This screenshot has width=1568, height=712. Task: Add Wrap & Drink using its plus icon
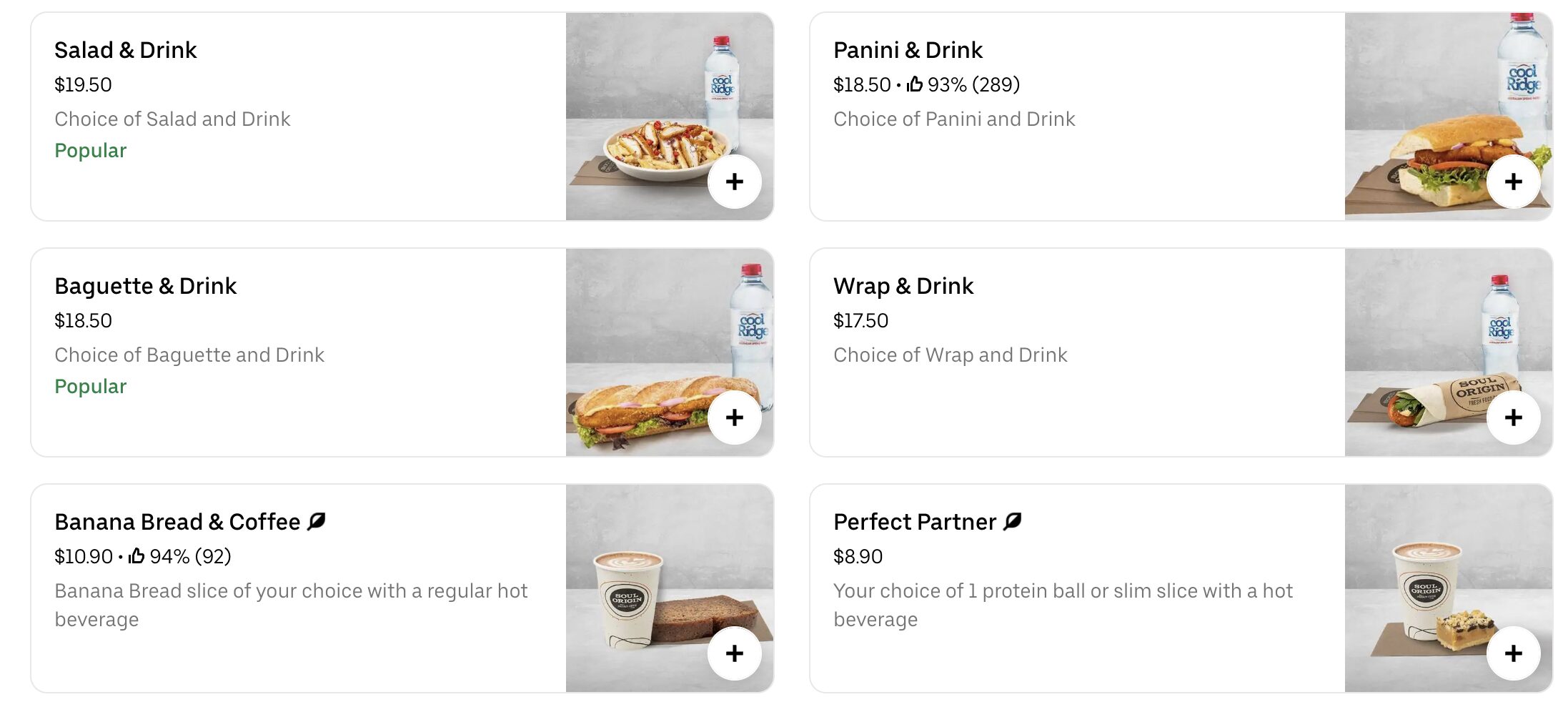coord(1514,418)
